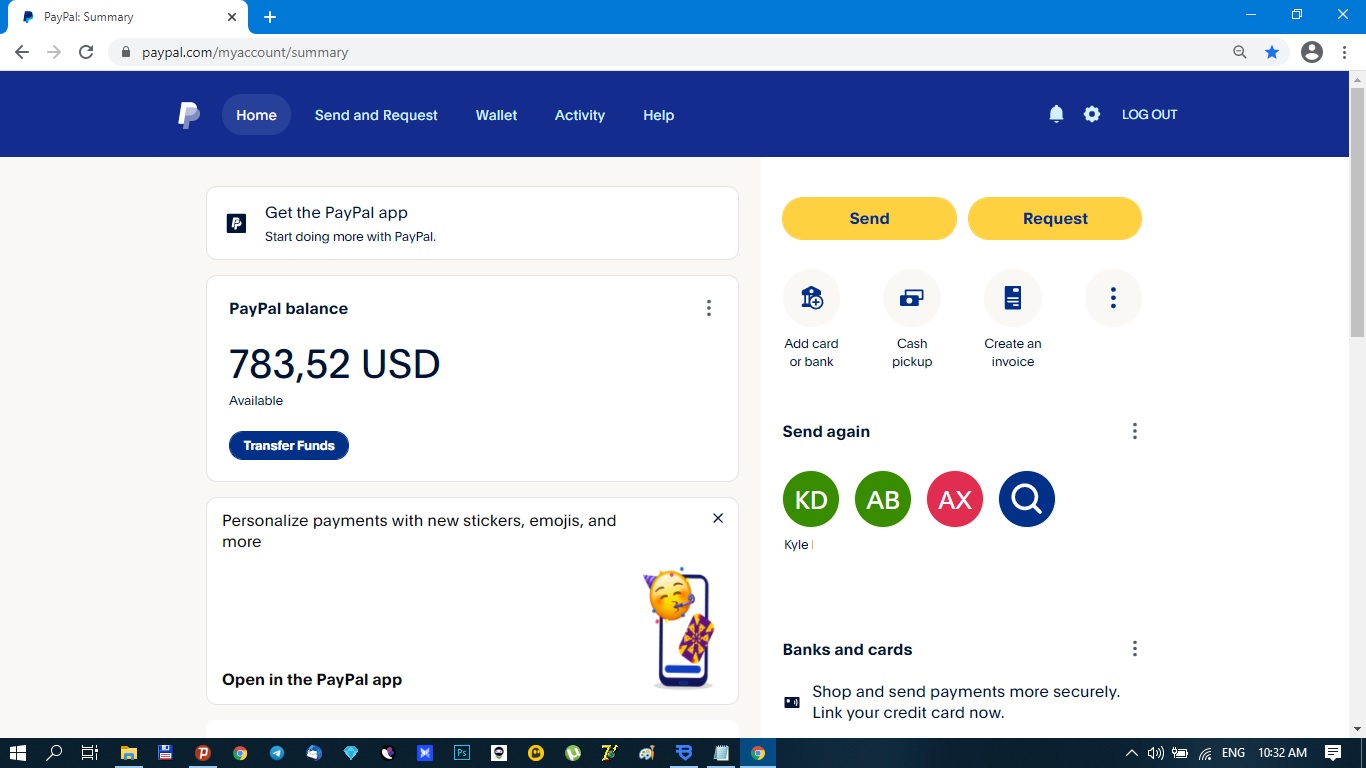Click the Cash pickup icon
The height and width of the screenshot is (768, 1366).
[x=912, y=298]
